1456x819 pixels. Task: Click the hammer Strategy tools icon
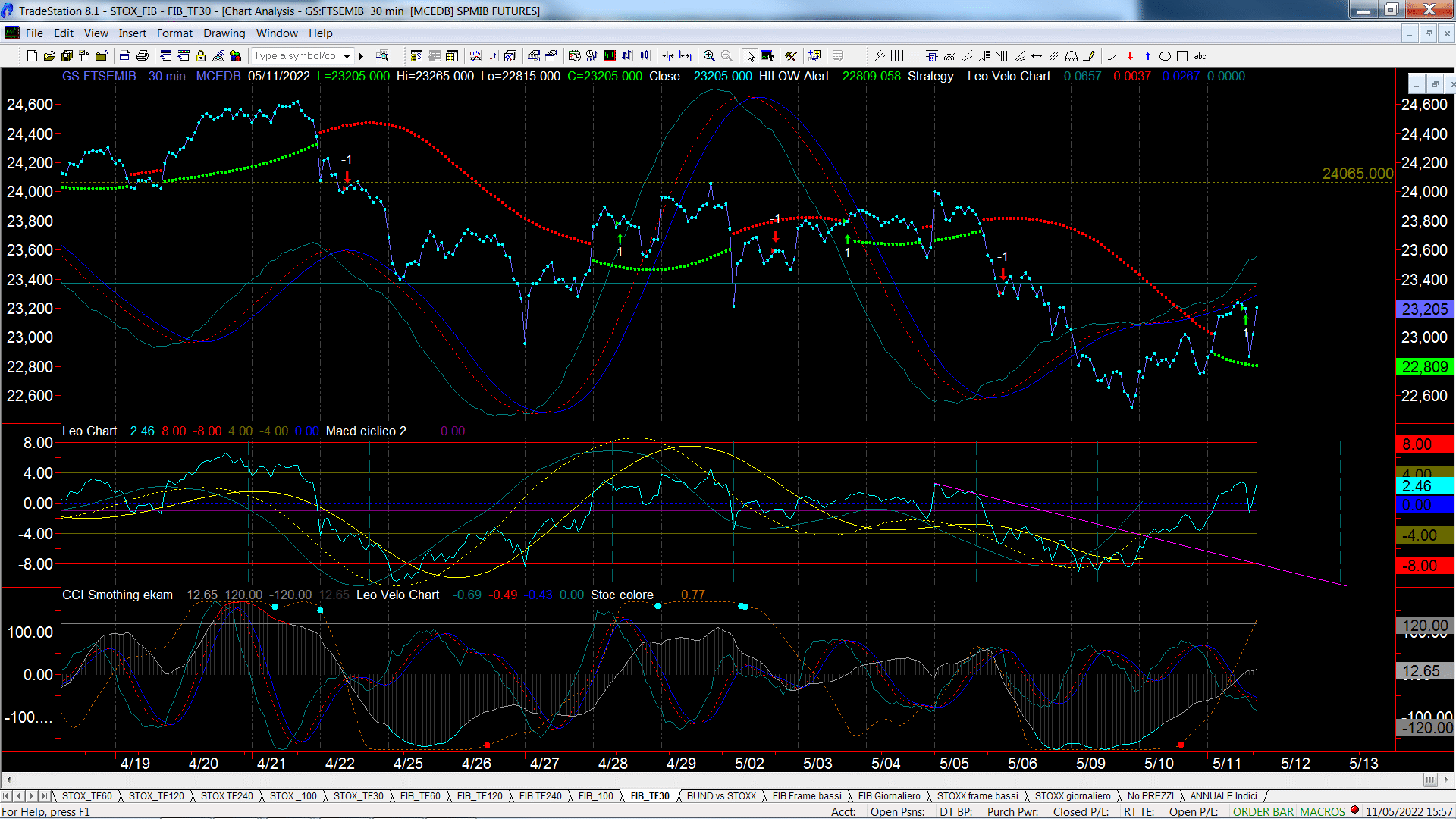tap(790, 55)
